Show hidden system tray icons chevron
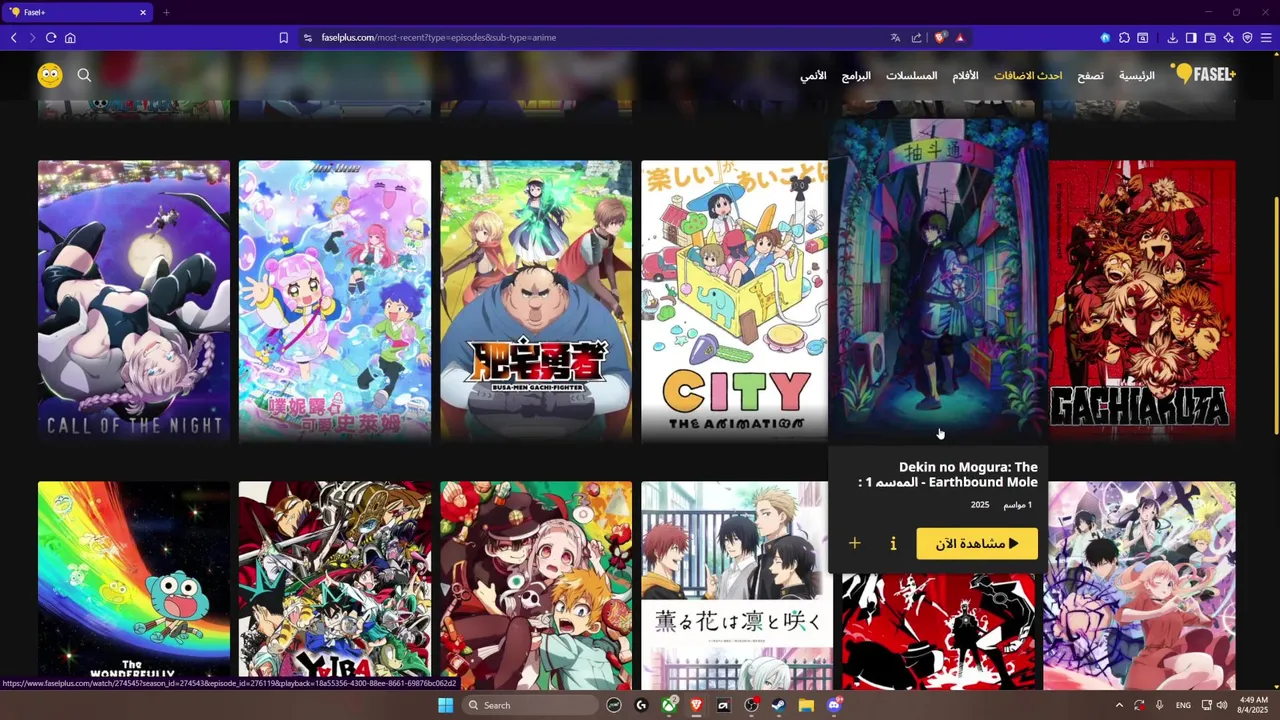Viewport: 1280px width, 720px height. pos(1119,705)
